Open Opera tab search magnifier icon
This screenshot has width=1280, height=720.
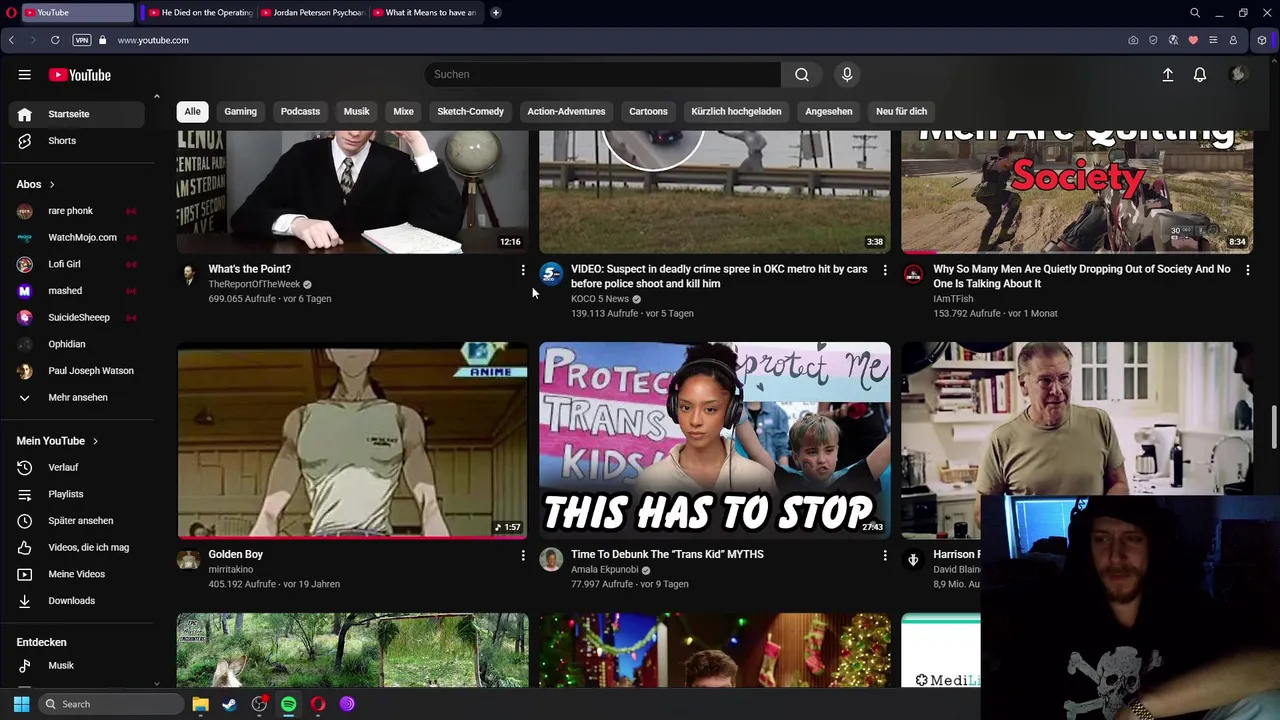coord(1195,13)
